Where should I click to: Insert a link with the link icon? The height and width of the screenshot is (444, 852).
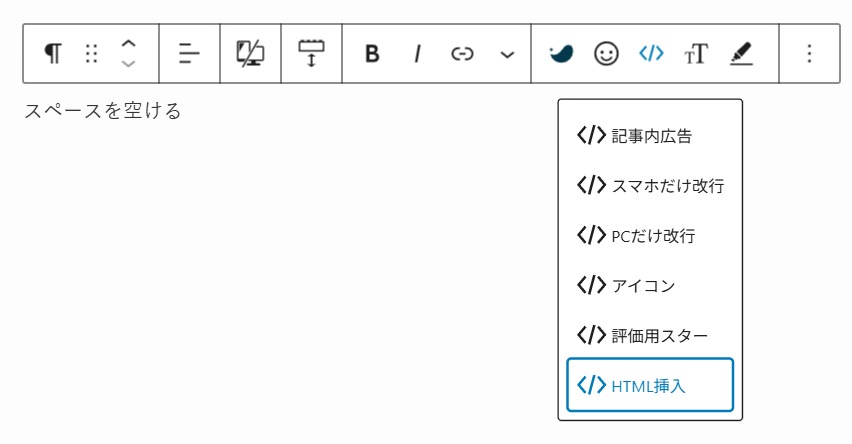pyautogui.click(x=462, y=54)
